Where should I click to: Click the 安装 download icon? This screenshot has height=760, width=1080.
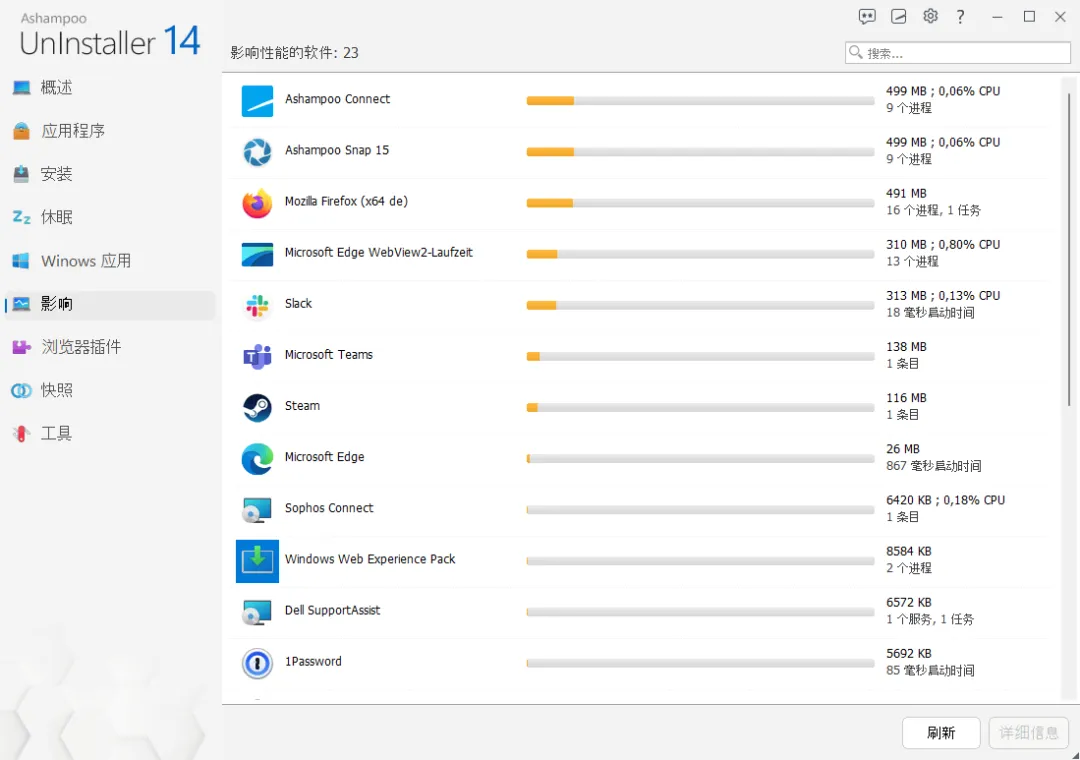(x=21, y=174)
